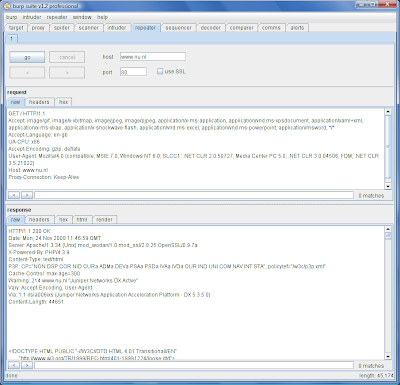Viewport: 400px width, 385px height.
Task: Click the GET / HTTP/1.1 request line
Action: (x=27, y=114)
